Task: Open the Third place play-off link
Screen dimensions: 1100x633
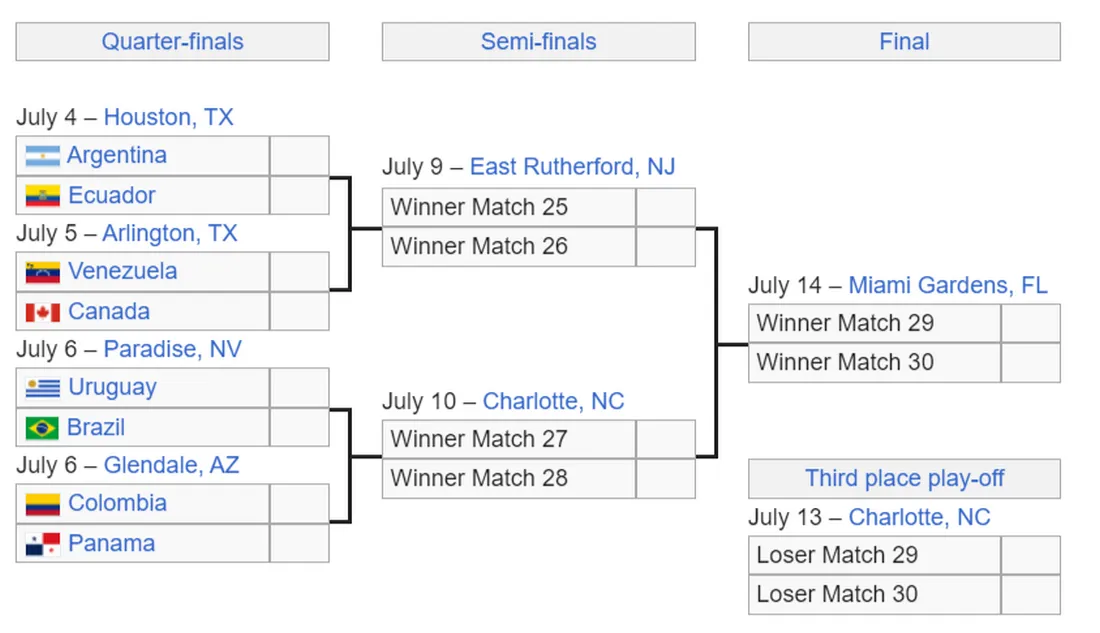Action: [x=904, y=478]
